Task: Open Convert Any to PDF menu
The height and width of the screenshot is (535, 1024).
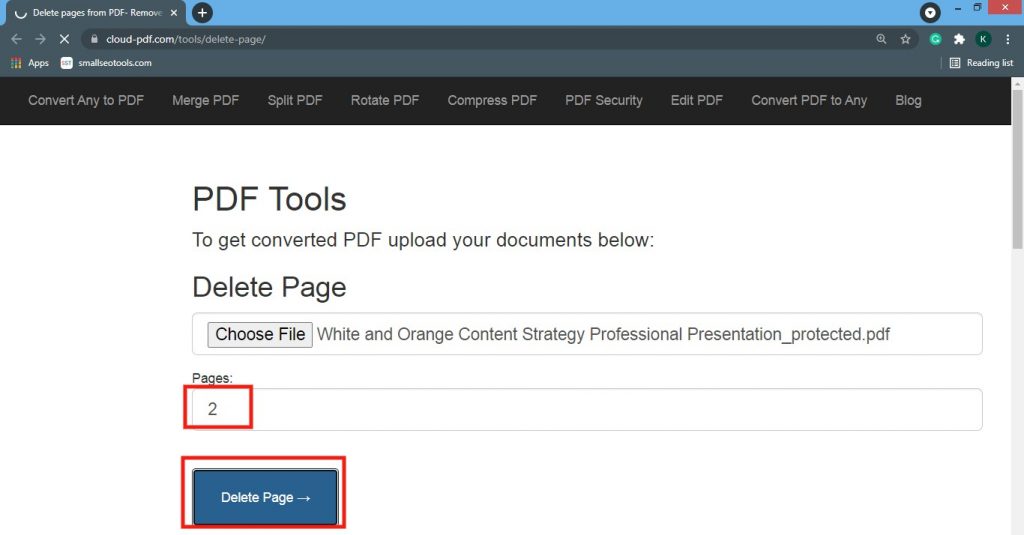Action: (86, 101)
